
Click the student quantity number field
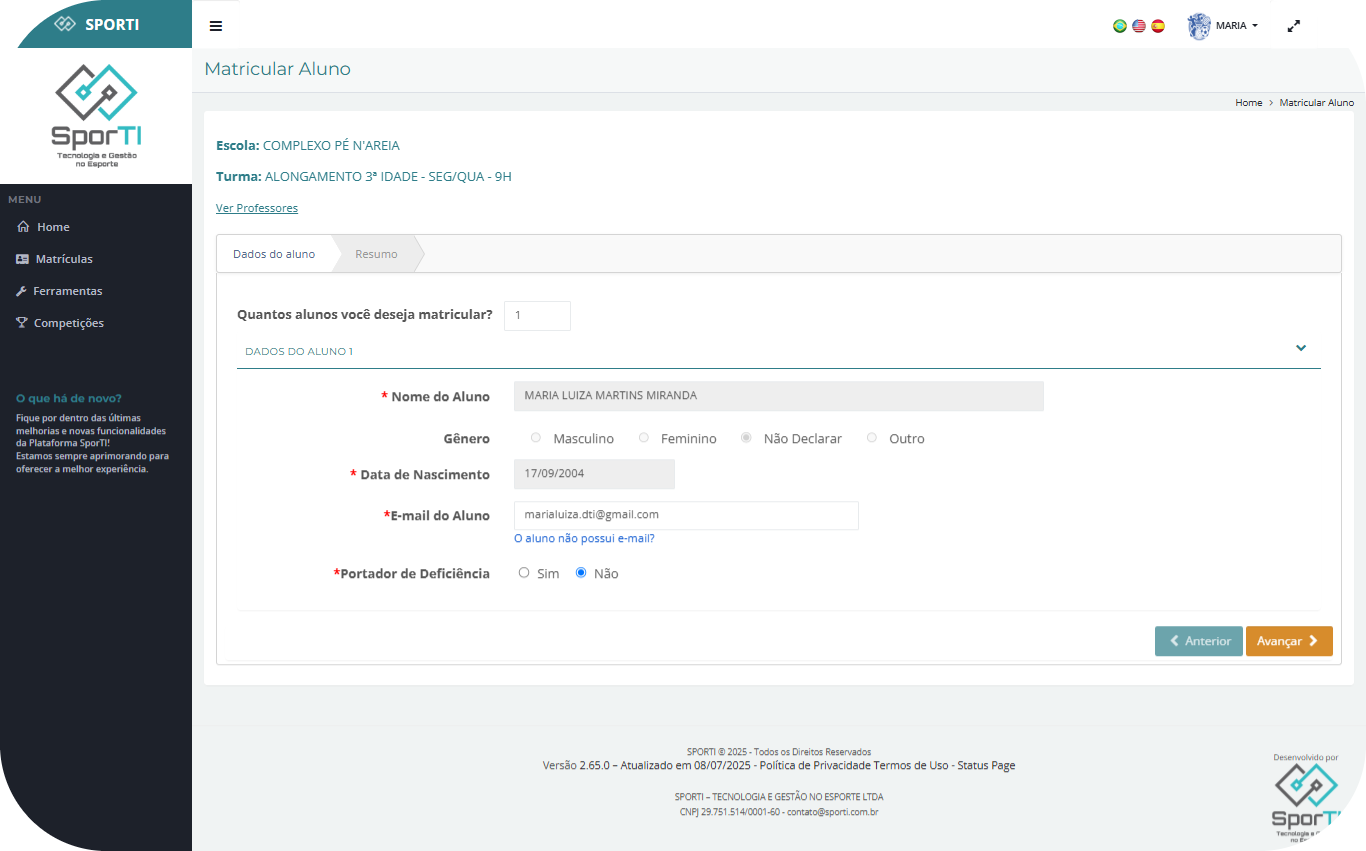(537, 315)
